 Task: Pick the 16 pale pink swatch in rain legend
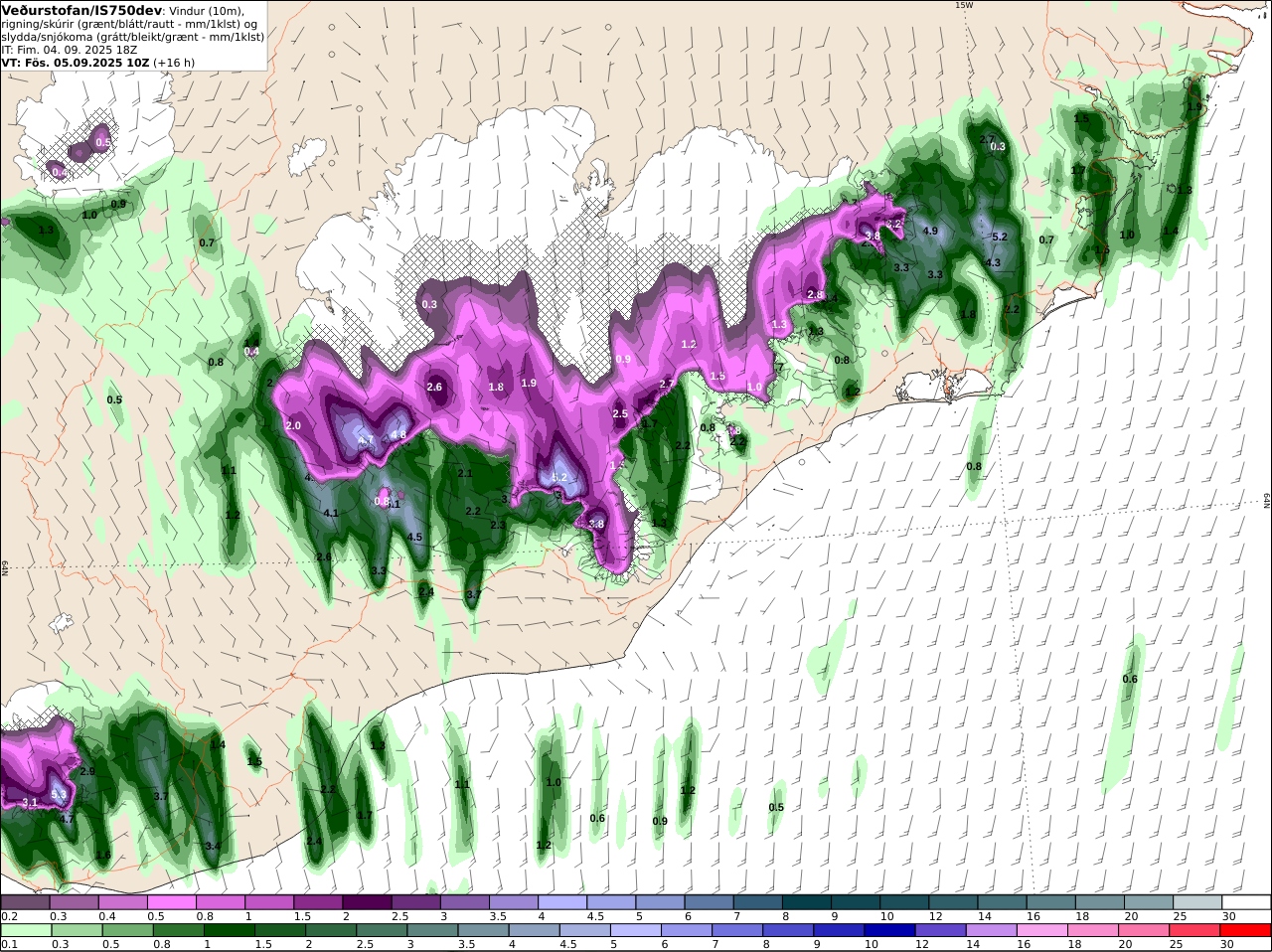click(x=1042, y=930)
